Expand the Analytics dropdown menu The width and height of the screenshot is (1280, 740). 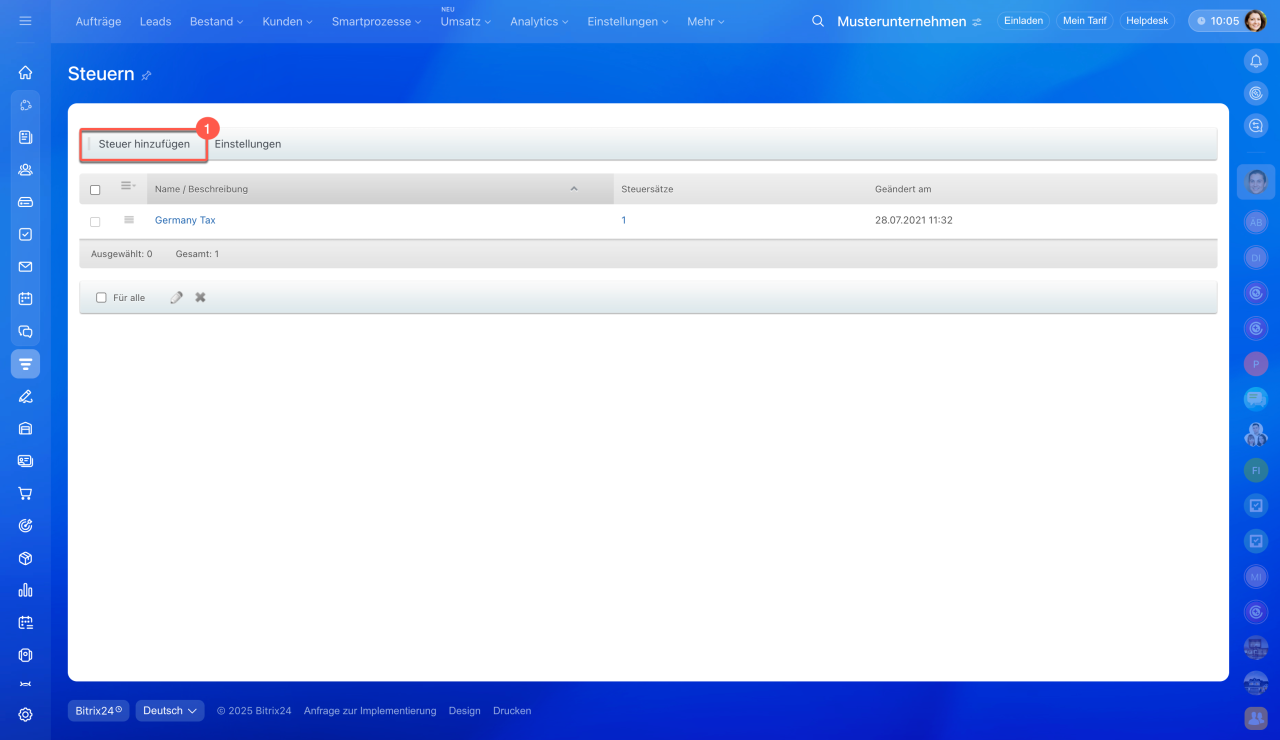tap(539, 21)
